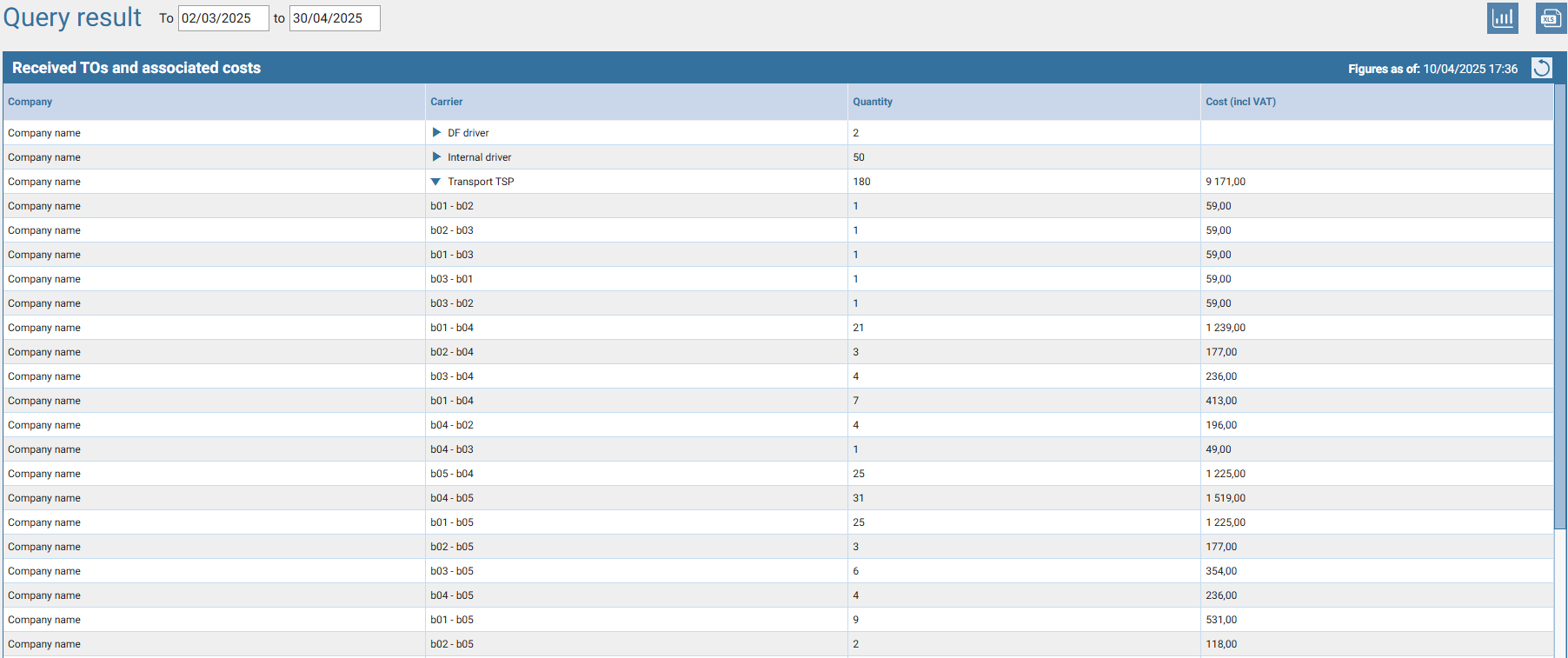1568x658 pixels.
Task: Select the quantity 50 cell
Action: tap(1024, 157)
